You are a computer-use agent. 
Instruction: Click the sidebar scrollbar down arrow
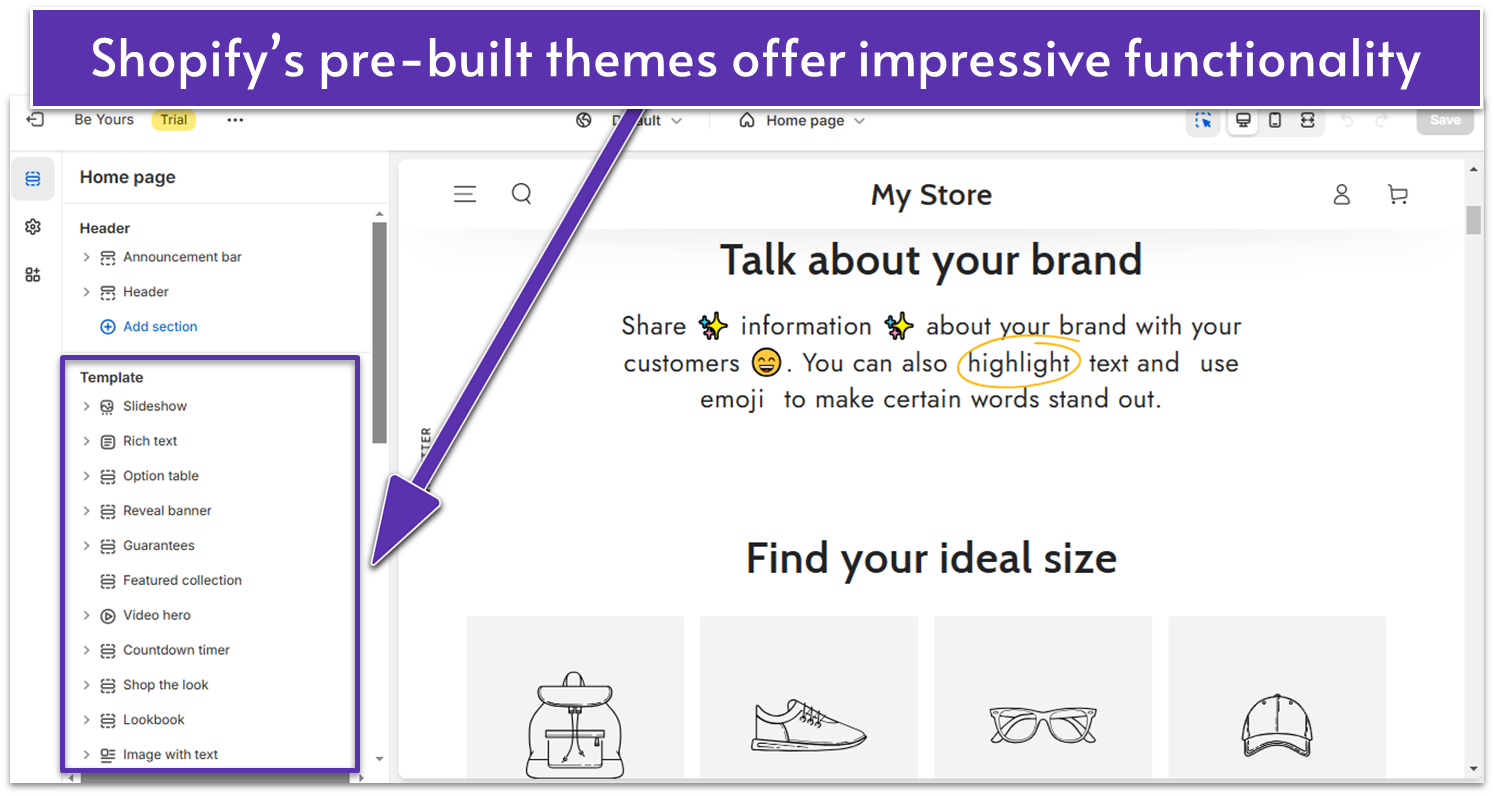pyautogui.click(x=379, y=760)
